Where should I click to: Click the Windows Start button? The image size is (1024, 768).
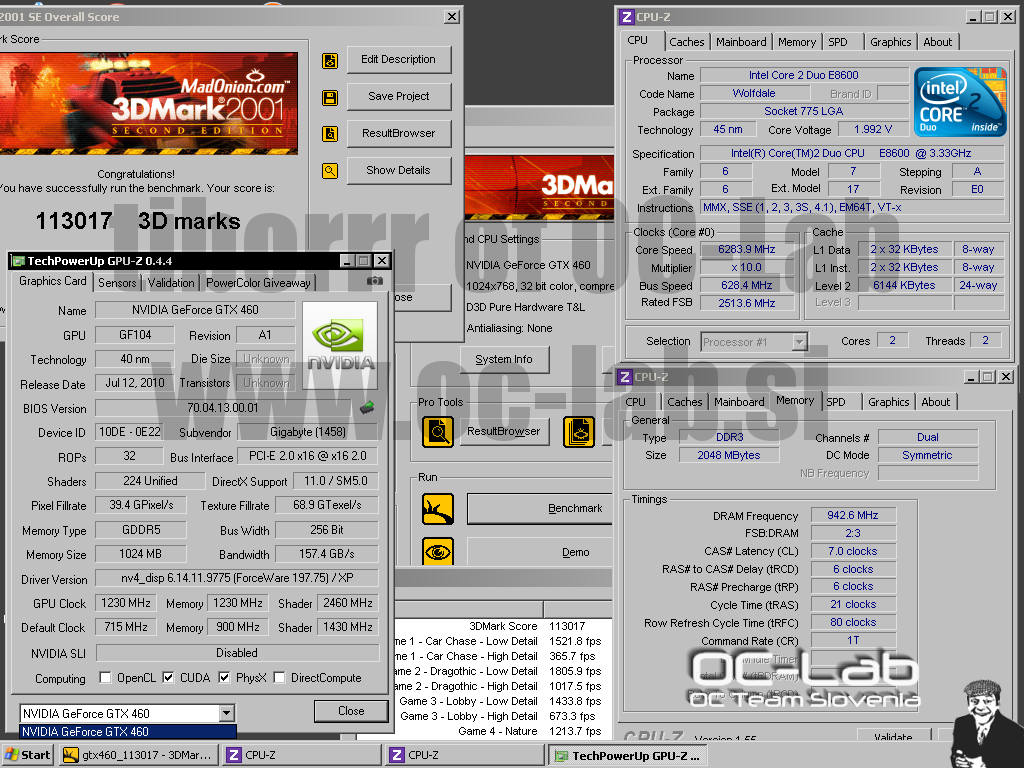click(x=27, y=755)
